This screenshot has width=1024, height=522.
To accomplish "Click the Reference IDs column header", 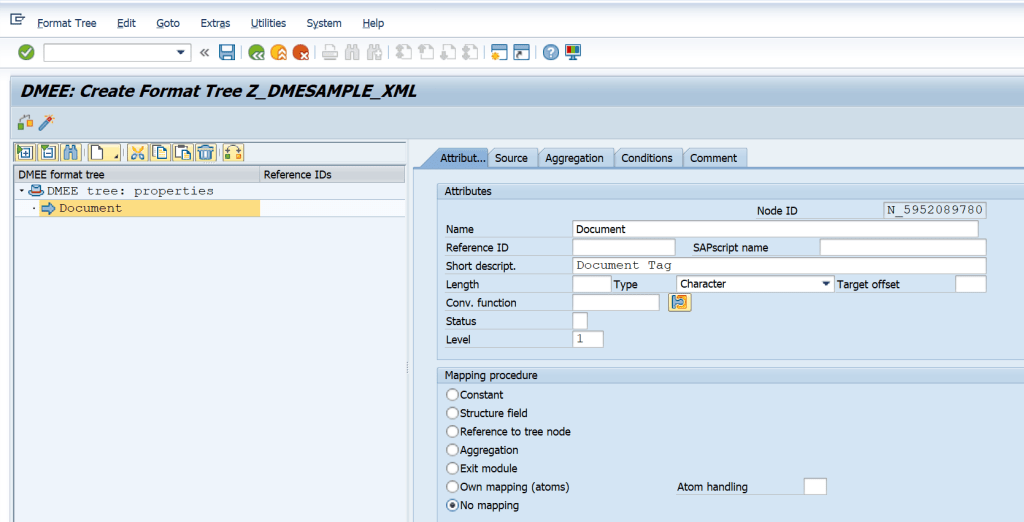I will (x=332, y=174).
